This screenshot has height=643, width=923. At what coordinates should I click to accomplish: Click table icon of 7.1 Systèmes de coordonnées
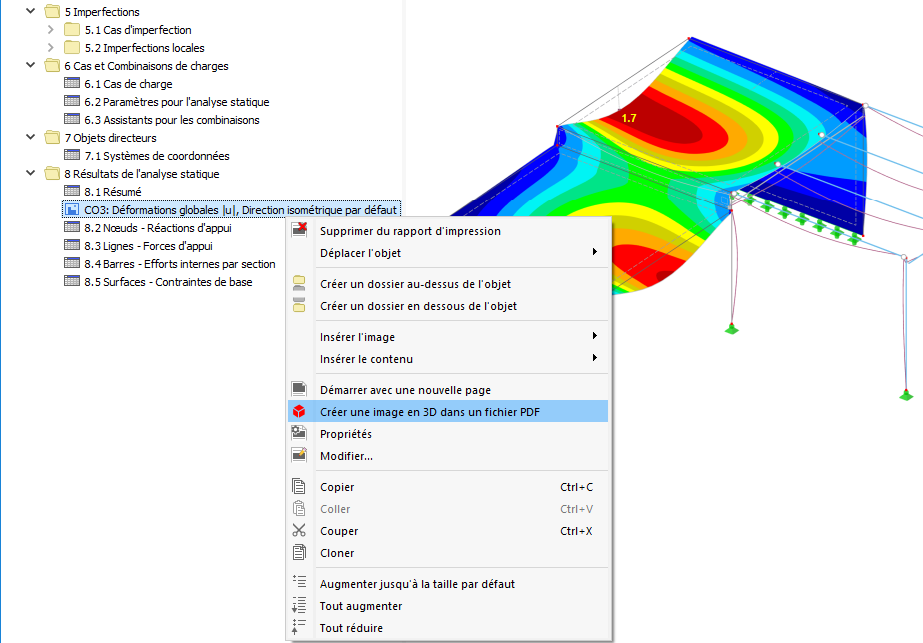72,155
